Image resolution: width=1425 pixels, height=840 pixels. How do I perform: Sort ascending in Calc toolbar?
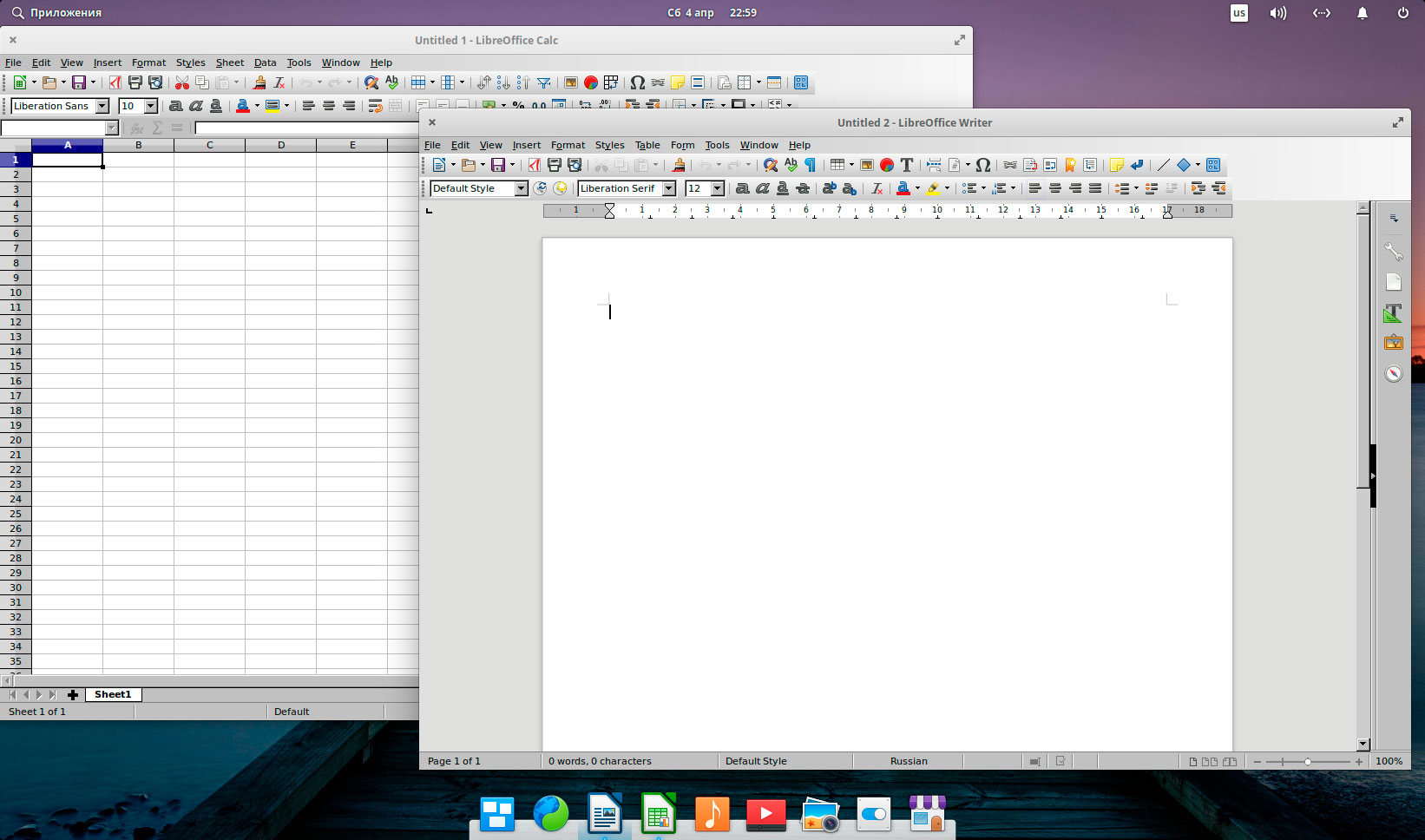coord(503,82)
